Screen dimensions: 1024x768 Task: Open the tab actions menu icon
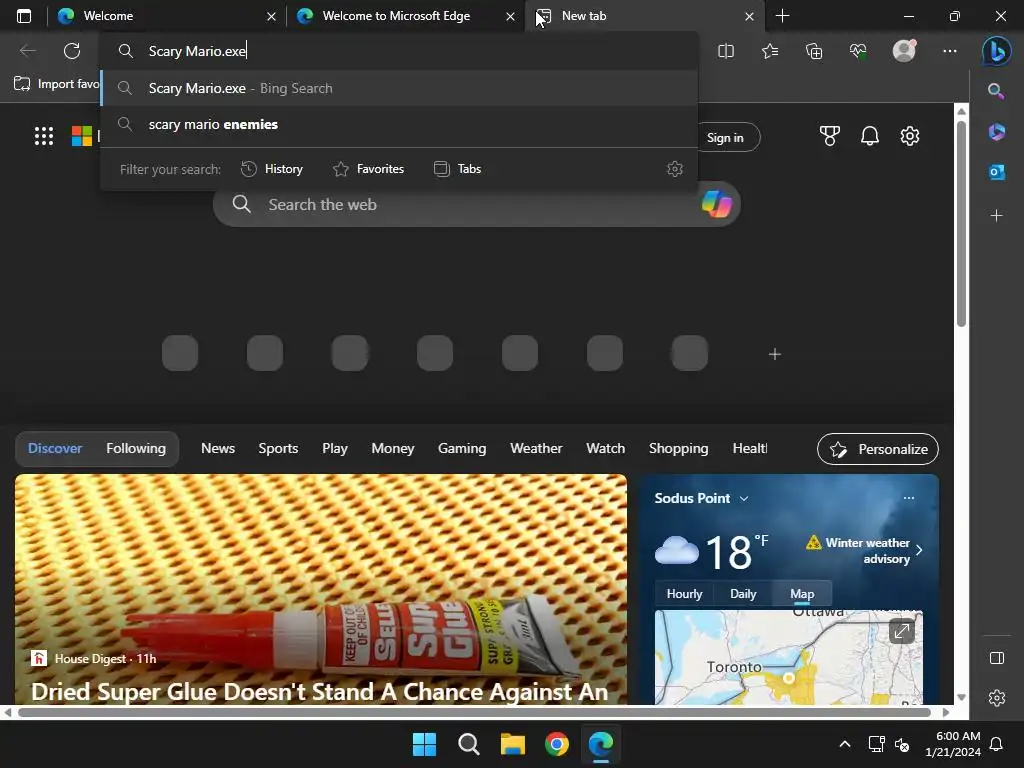point(24,16)
